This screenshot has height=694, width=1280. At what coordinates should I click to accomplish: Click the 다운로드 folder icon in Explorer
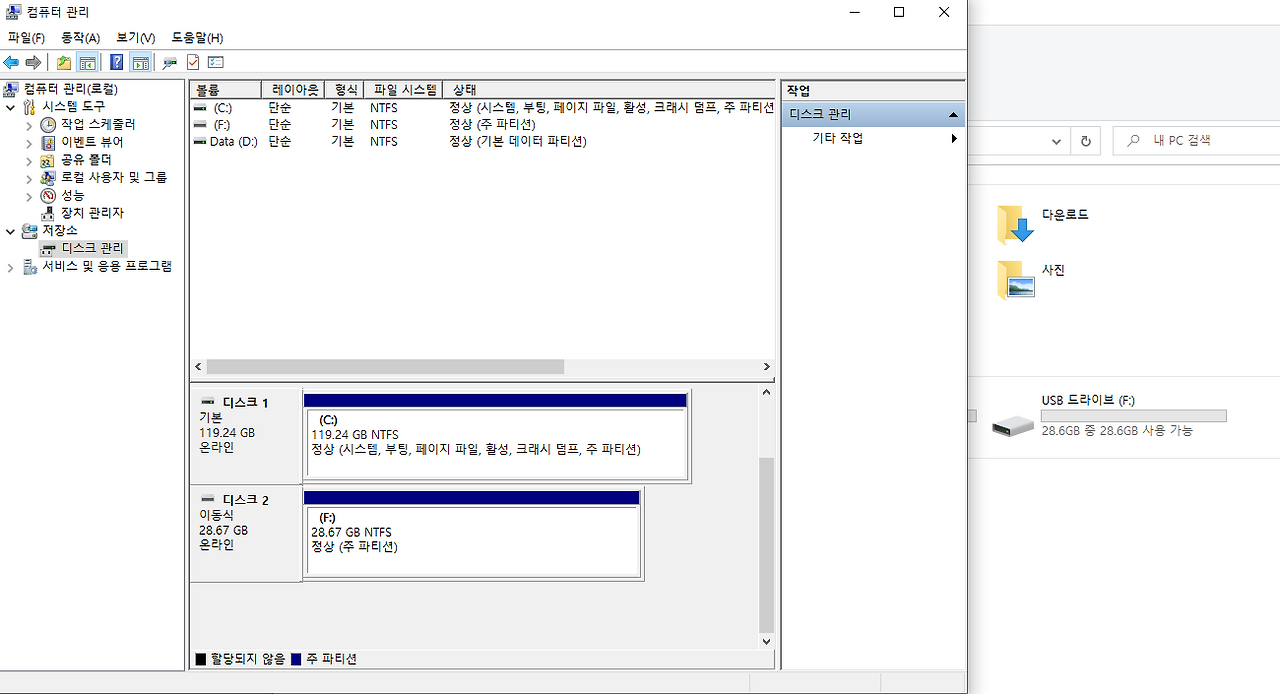1015,225
